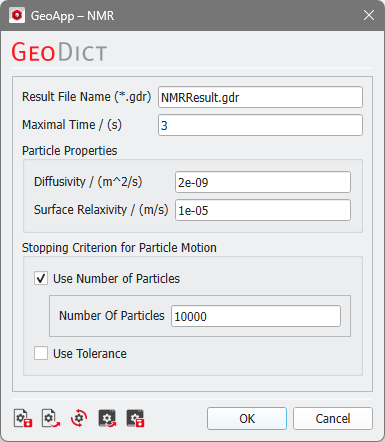Click the 'Particle Properties' heading

[x=69, y=151]
